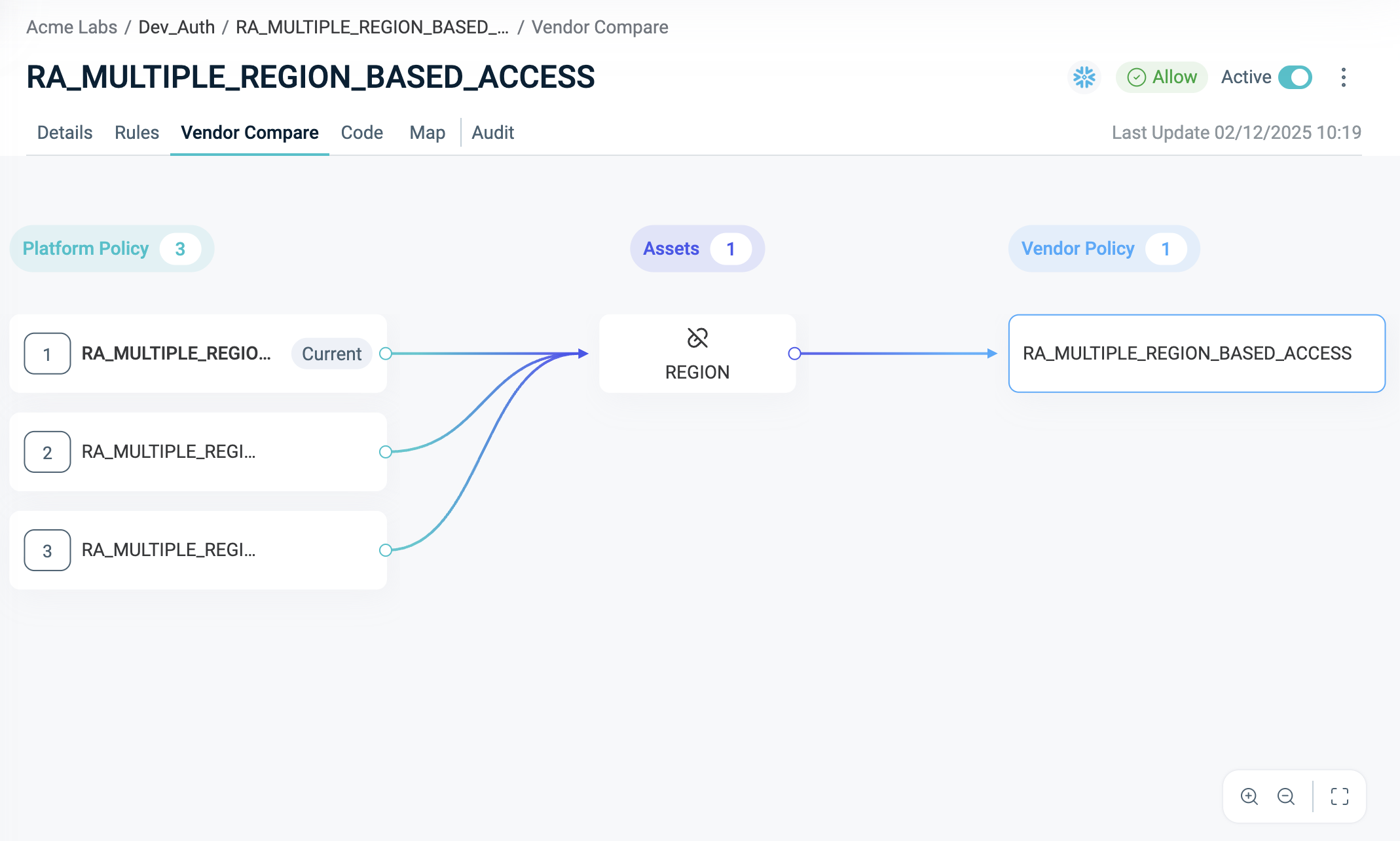Screen dimensions: 1400x841
Task: Open the Audit tab
Action: pos(492,132)
